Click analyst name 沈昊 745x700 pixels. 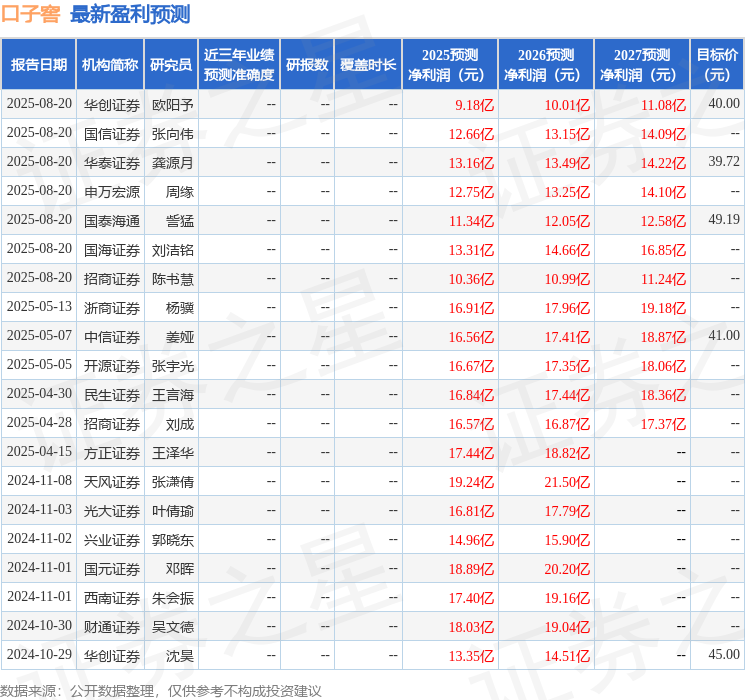pyautogui.click(x=180, y=656)
